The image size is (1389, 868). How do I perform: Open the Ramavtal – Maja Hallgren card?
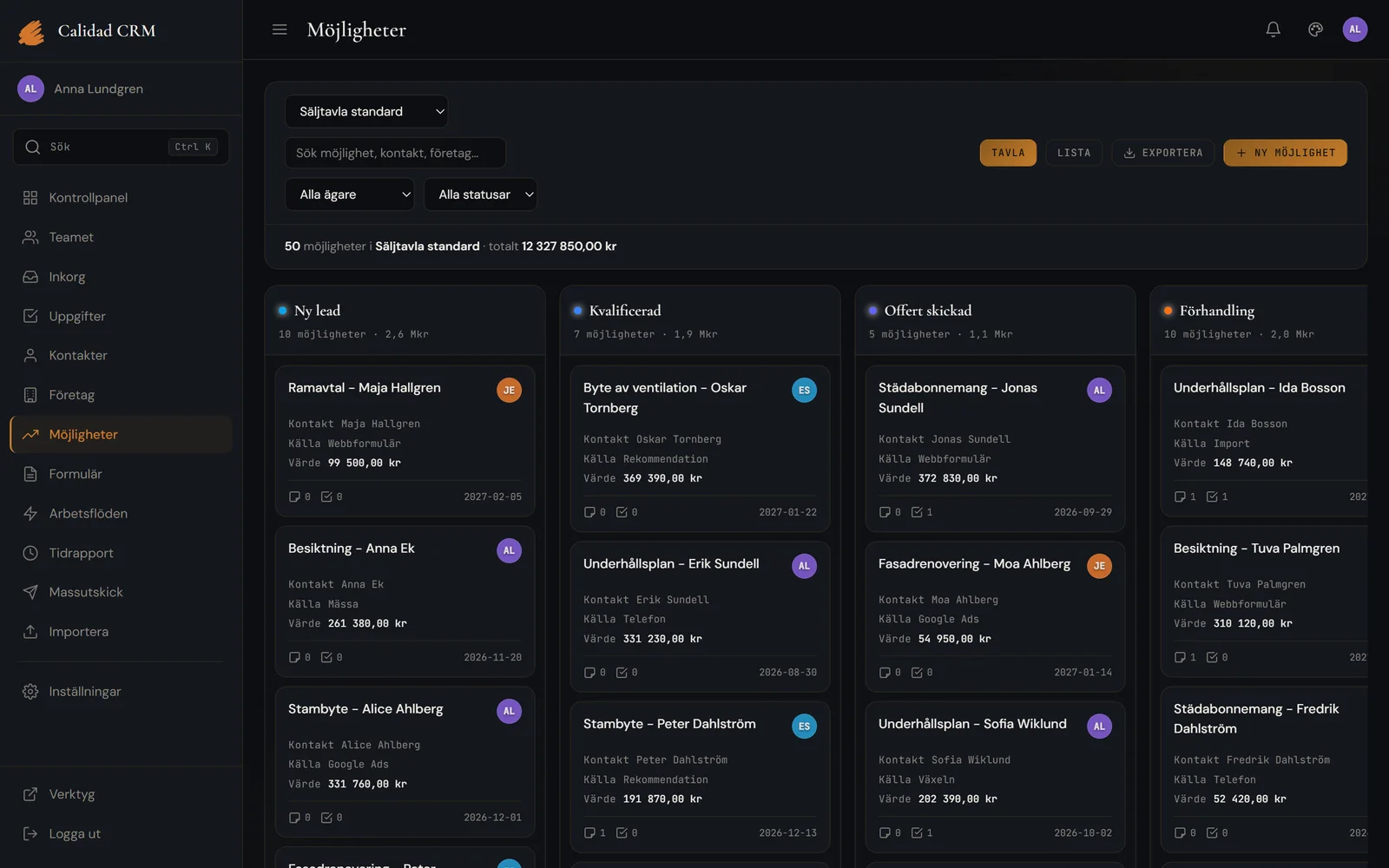pos(405,441)
